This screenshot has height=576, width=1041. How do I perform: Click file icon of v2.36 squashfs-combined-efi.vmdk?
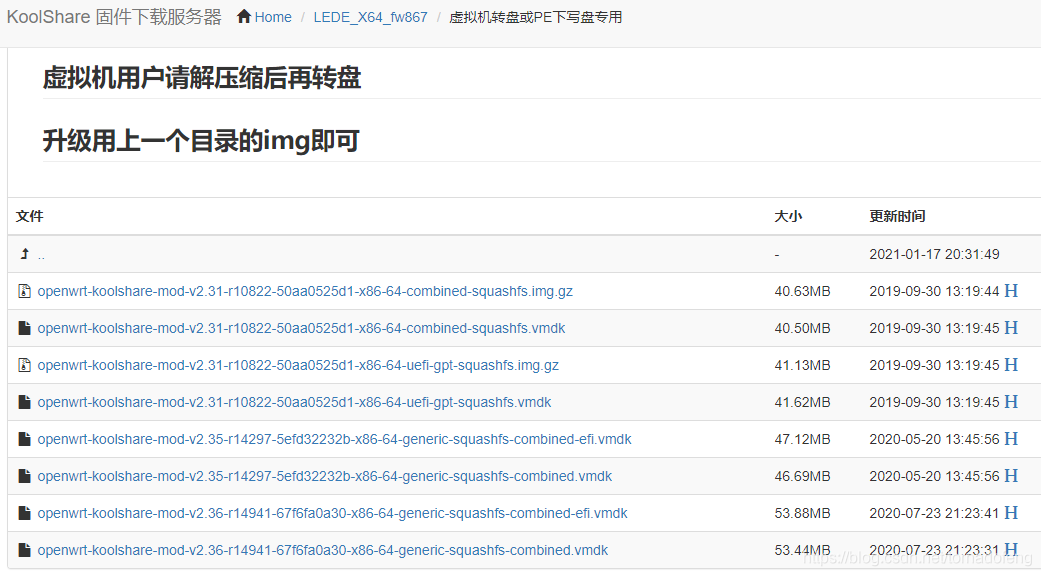25,513
